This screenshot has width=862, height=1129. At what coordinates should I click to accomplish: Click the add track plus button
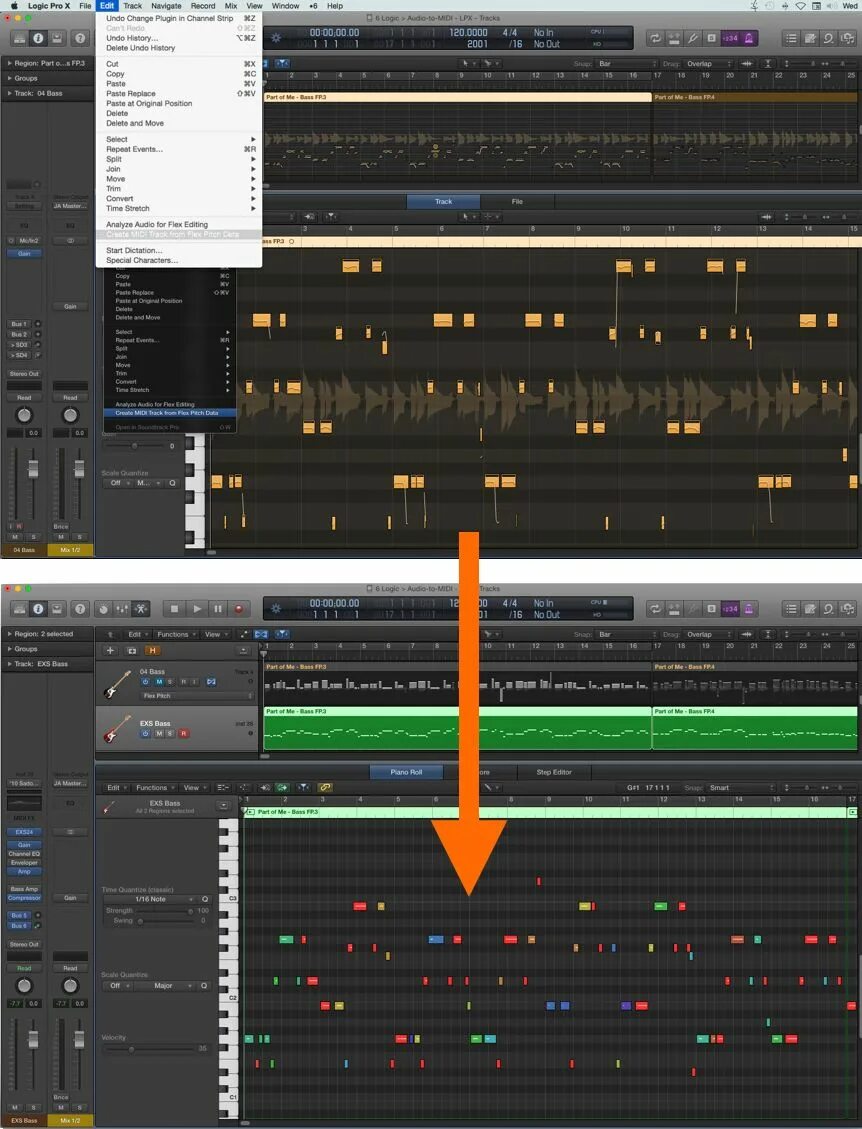tap(110, 651)
